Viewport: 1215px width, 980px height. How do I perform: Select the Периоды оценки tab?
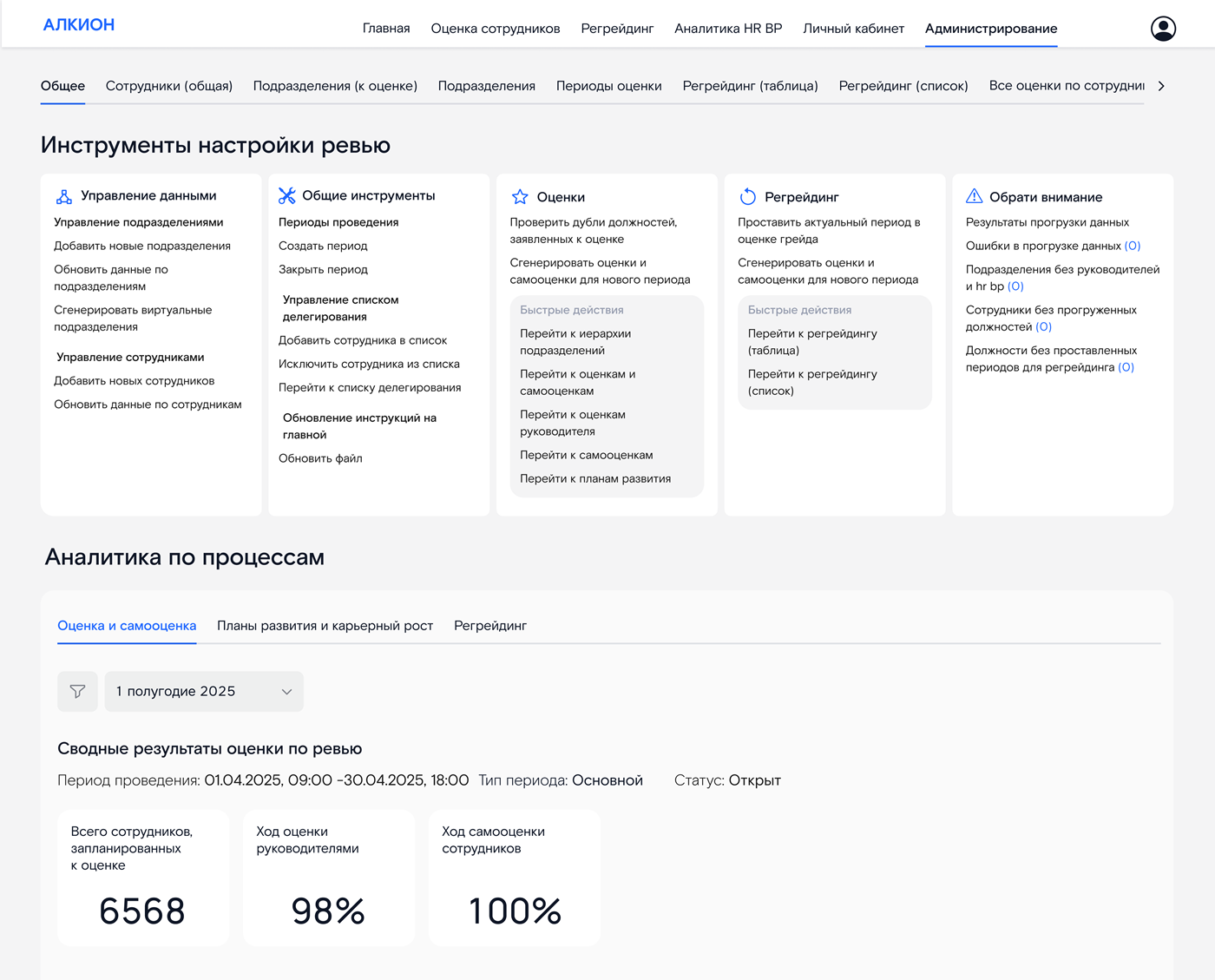coord(608,86)
